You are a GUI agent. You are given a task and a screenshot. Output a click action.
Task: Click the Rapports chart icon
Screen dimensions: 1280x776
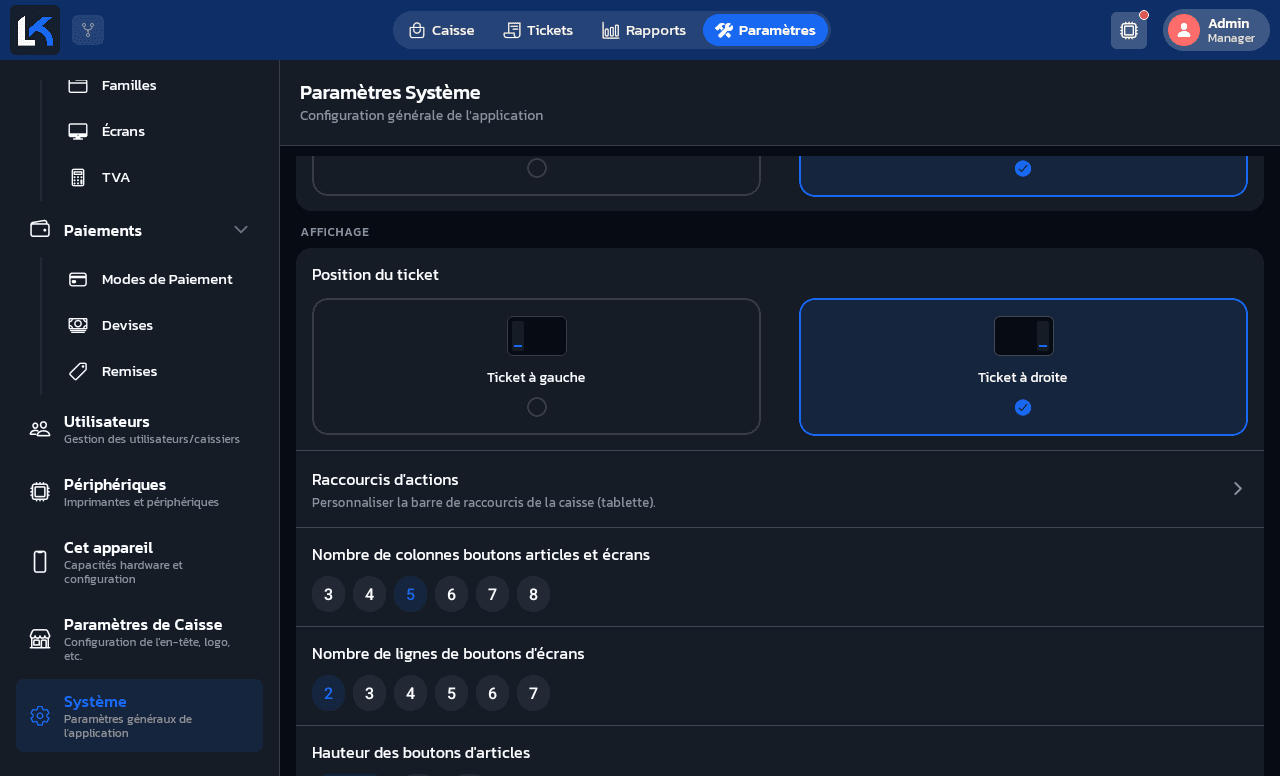click(x=611, y=30)
